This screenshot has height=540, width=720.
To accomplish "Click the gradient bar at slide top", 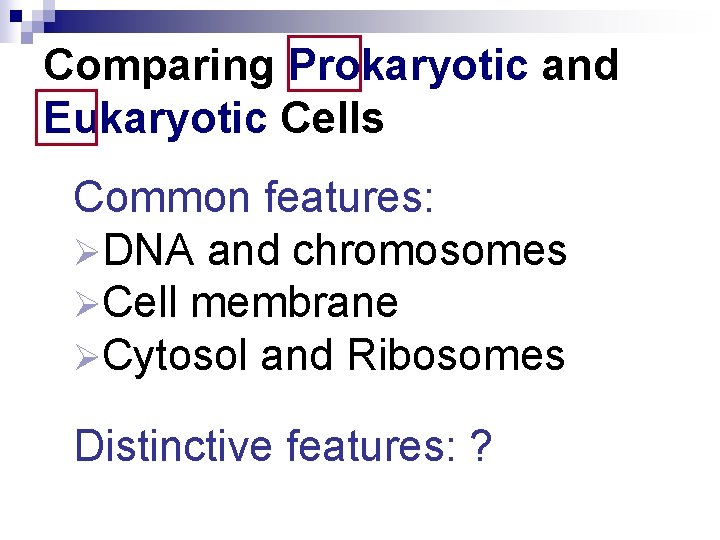I will [400, 20].
